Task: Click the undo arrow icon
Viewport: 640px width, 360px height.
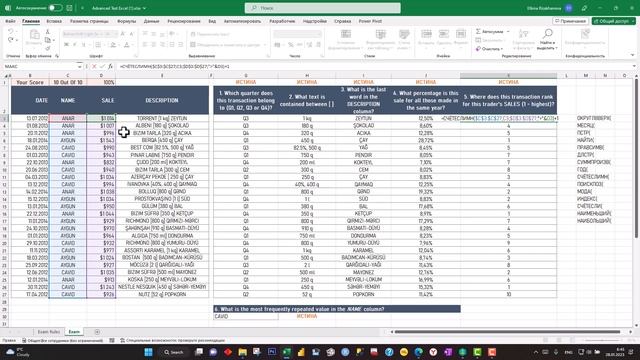Action: (x=11, y=31)
